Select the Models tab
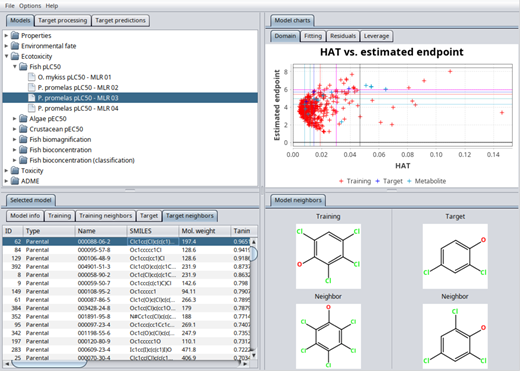 point(20,20)
